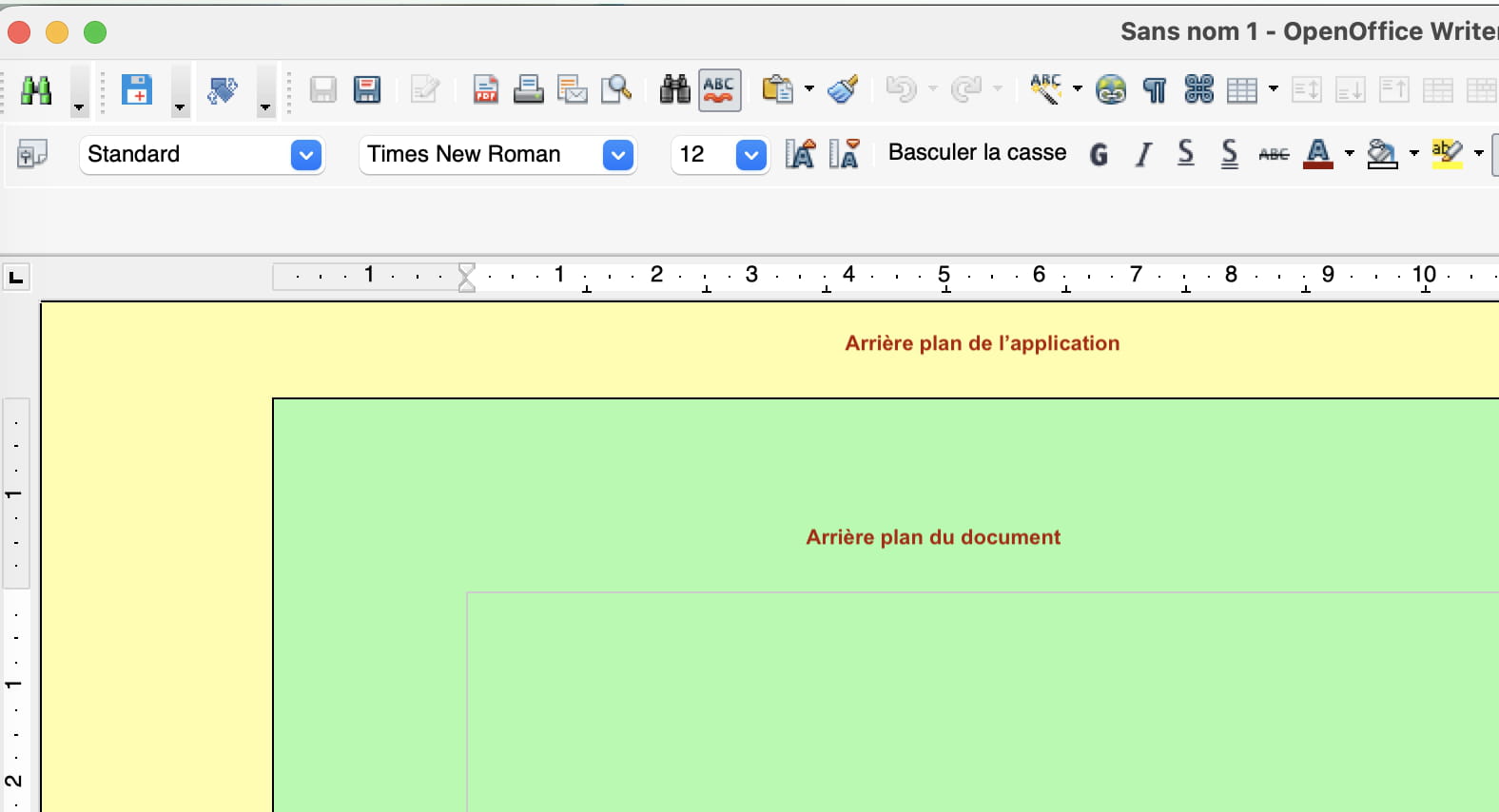Export document directly as PDF

click(x=486, y=90)
